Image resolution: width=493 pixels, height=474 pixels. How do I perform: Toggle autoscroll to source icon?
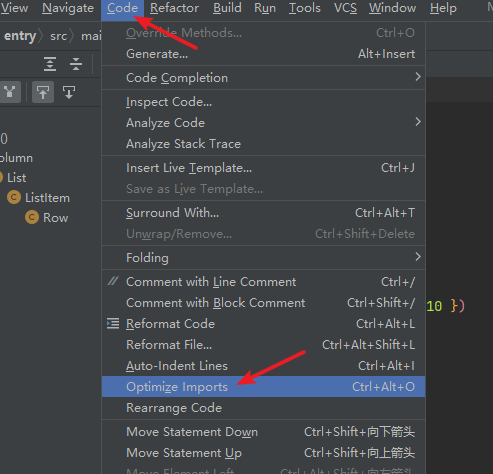click(x=43, y=92)
